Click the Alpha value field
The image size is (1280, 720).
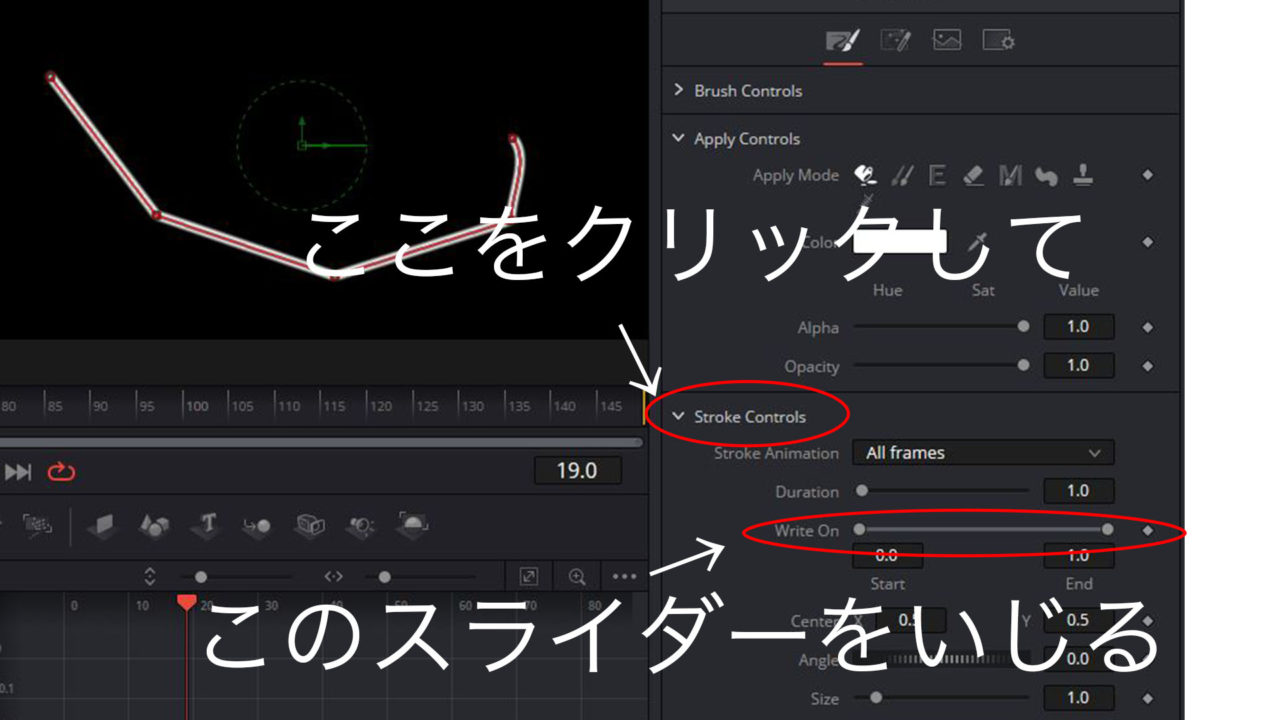pyautogui.click(x=1078, y=326)
